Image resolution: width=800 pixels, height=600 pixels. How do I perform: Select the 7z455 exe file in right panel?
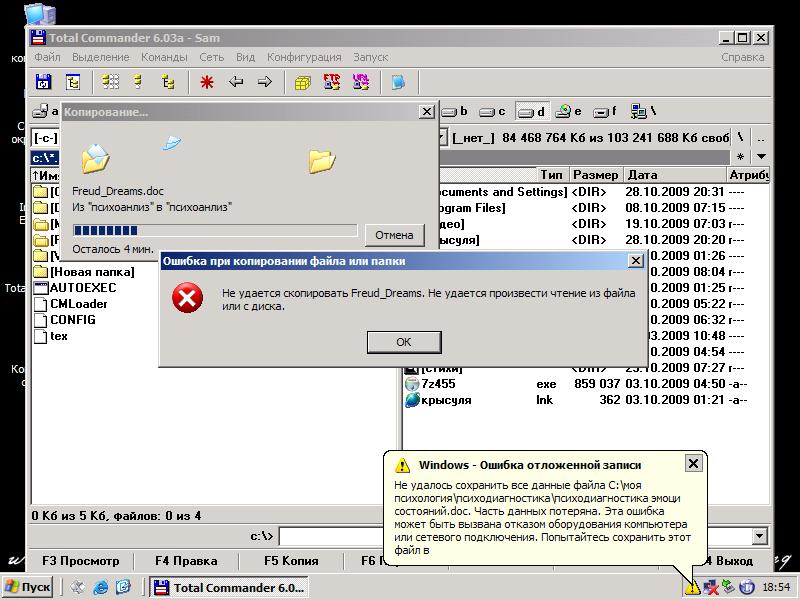coord(577,384)
